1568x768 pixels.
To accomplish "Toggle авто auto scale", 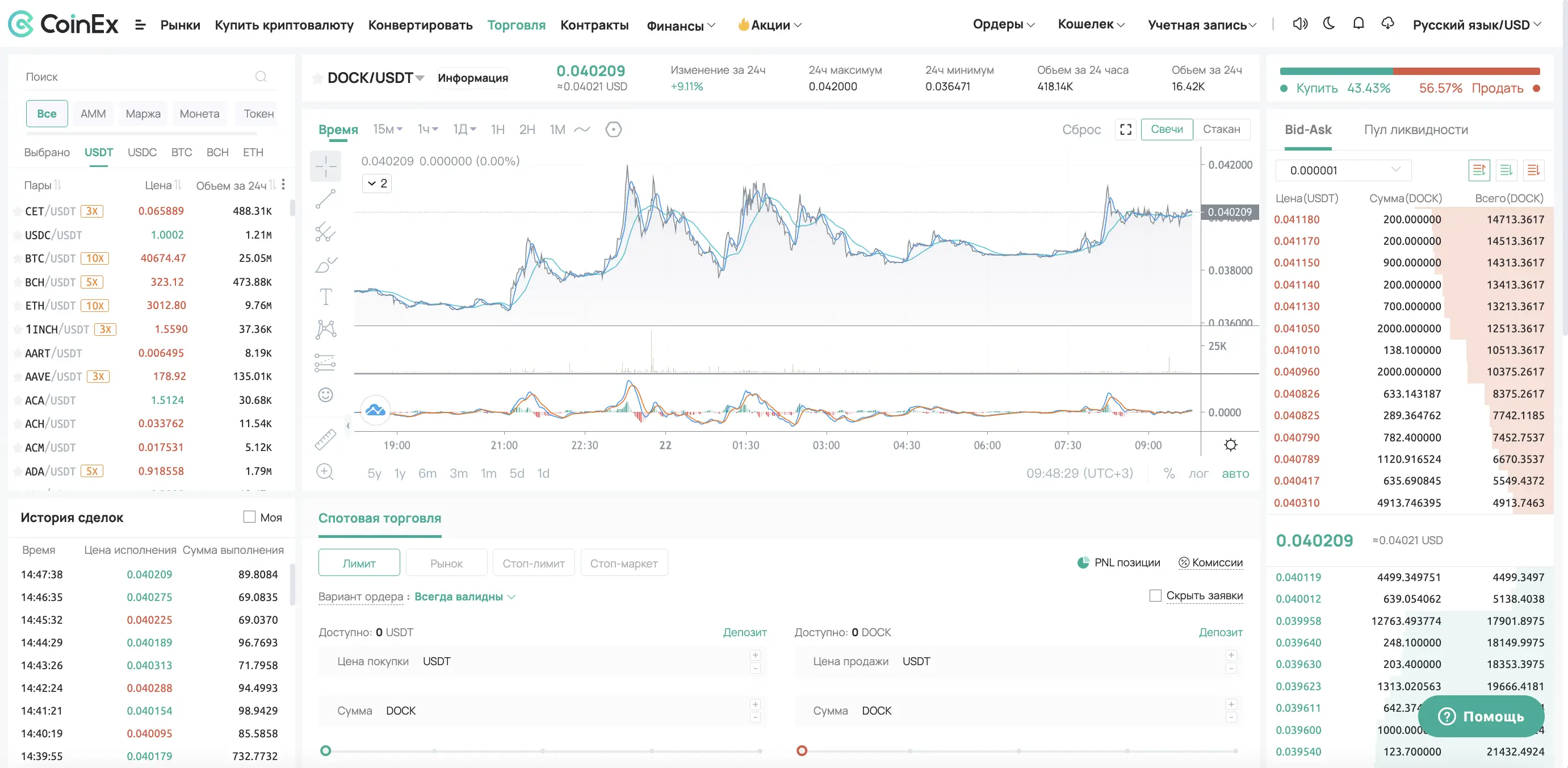I will click(1235, 473).
